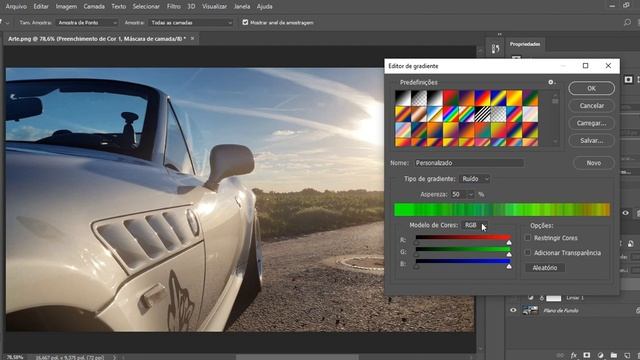Switch to the Propriedades tab
Screen dimensions: 640x360
(x=525, y=44)
